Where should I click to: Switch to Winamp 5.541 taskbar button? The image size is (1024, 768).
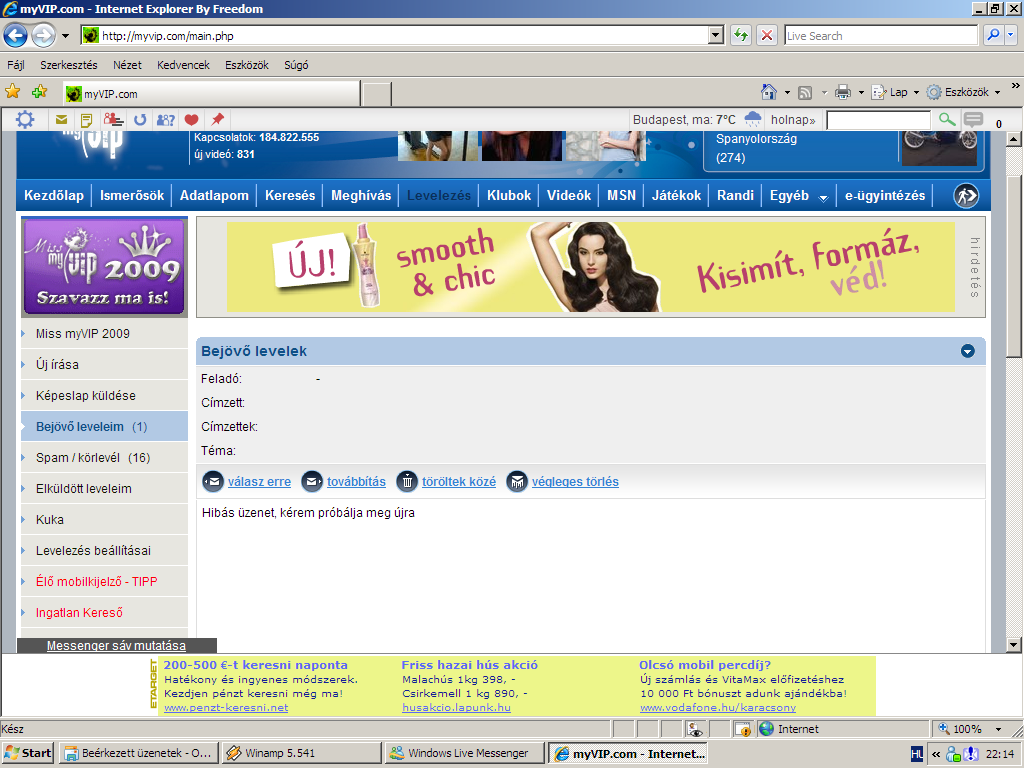[300, 753]
